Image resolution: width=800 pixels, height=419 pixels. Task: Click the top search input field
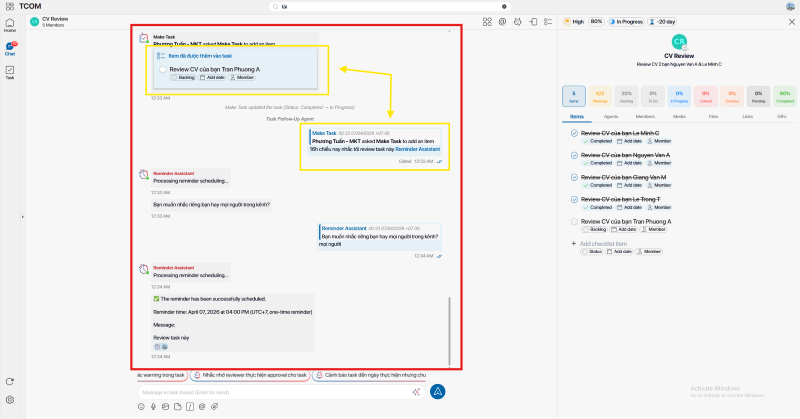390,7
